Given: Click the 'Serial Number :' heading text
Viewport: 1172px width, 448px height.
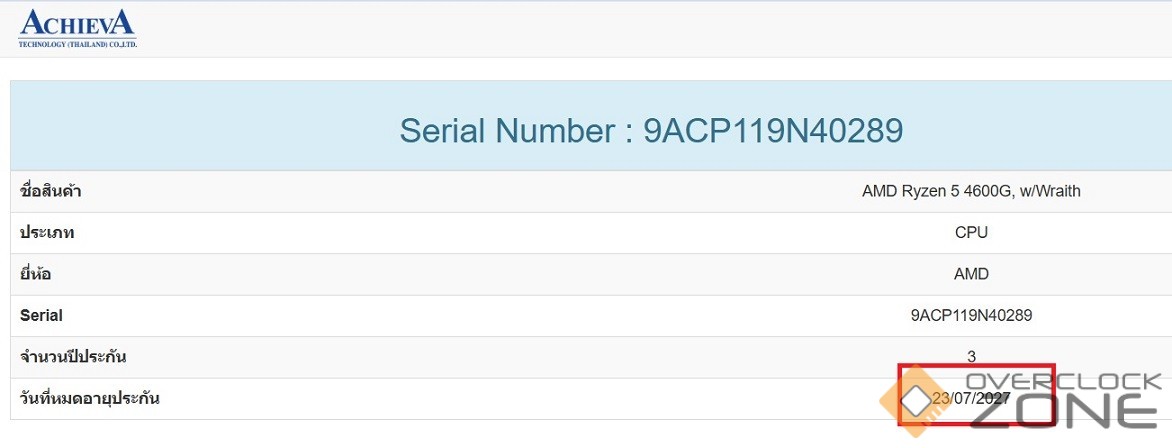Looking at the screenshot, I should point(516,130).
